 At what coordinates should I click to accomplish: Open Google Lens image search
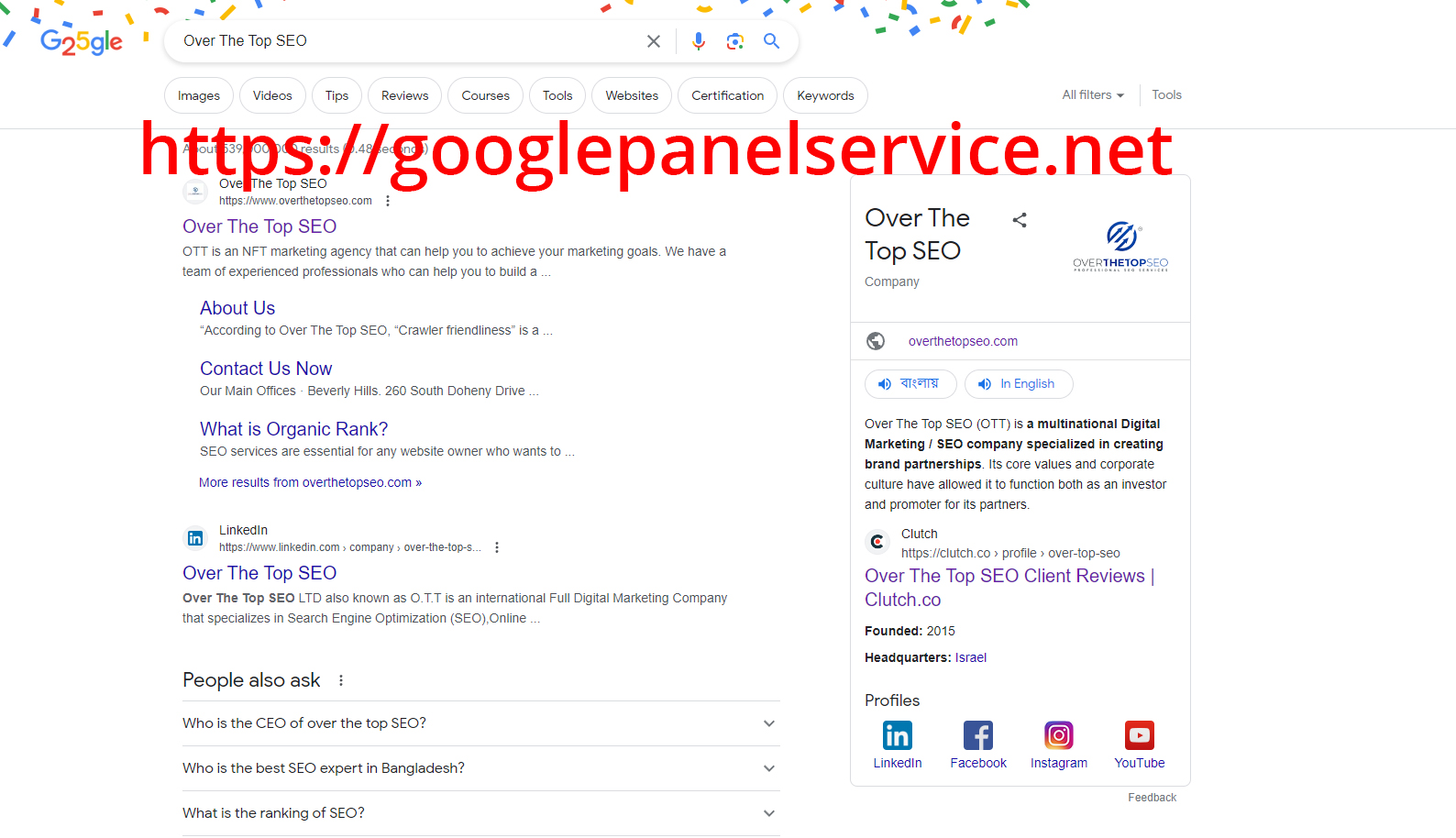(735, 41)
